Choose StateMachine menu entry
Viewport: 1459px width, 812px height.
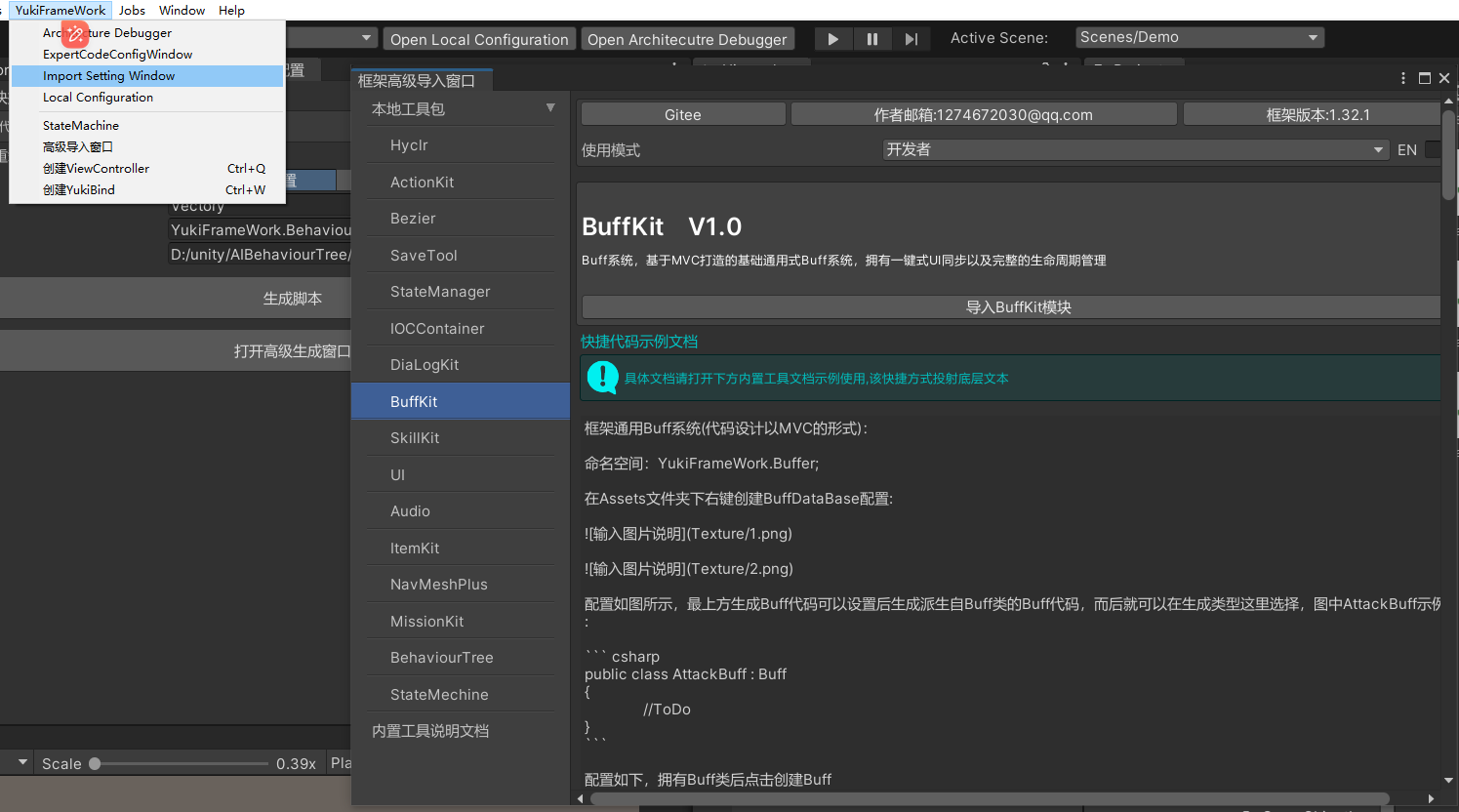click(x=146, y=125)
